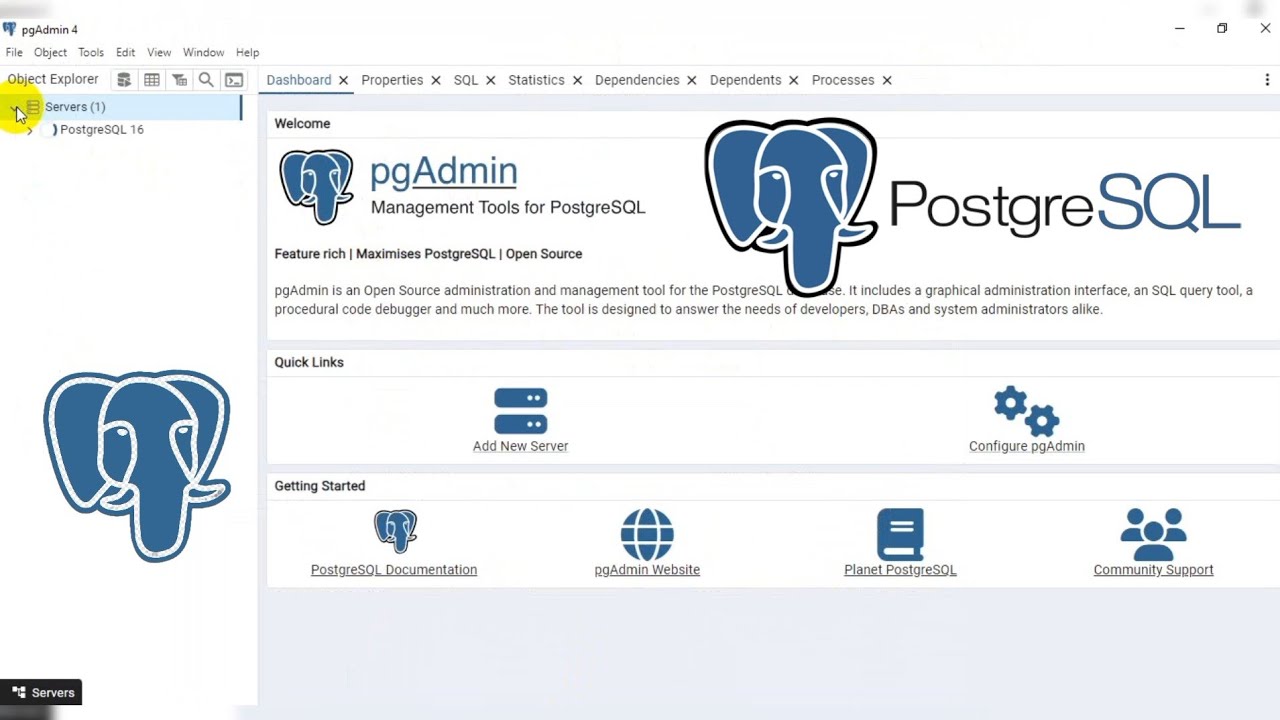1280x720 pixels.
Task: Click the Servers breadcrumb at bottom
Action: tap(41, 692)
